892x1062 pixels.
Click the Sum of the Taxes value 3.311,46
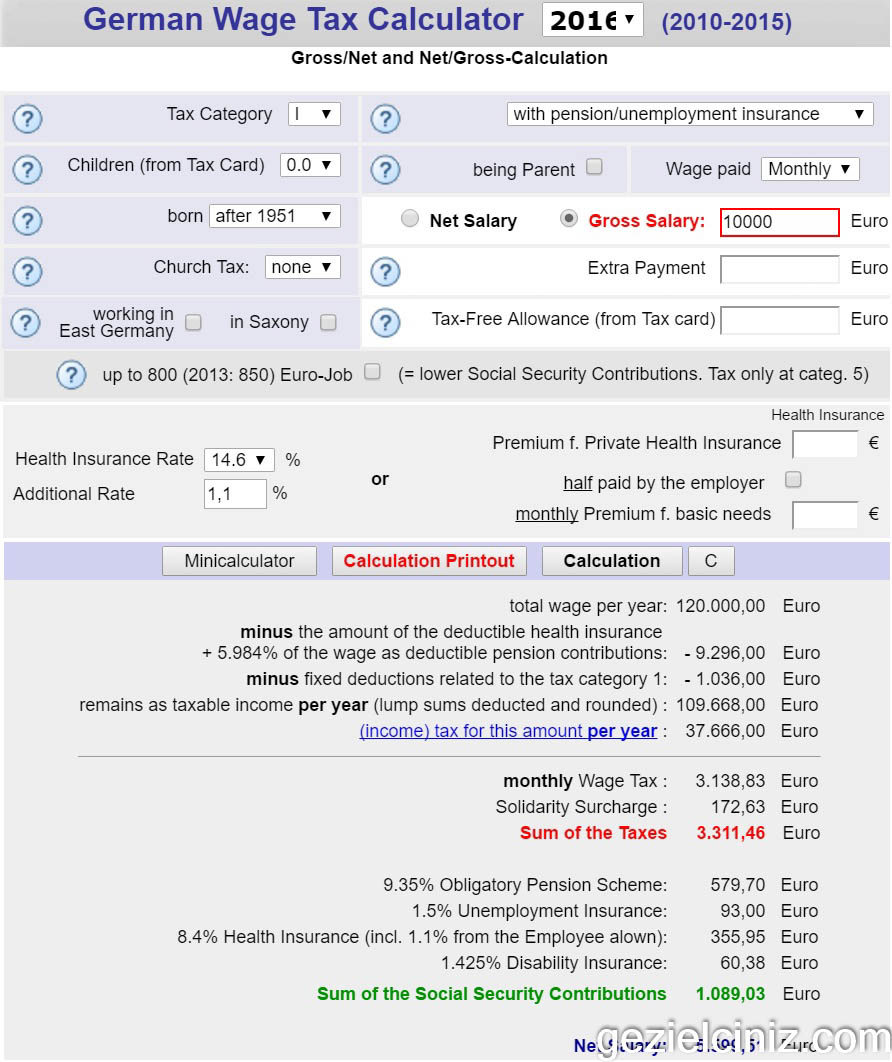[731, 833]
